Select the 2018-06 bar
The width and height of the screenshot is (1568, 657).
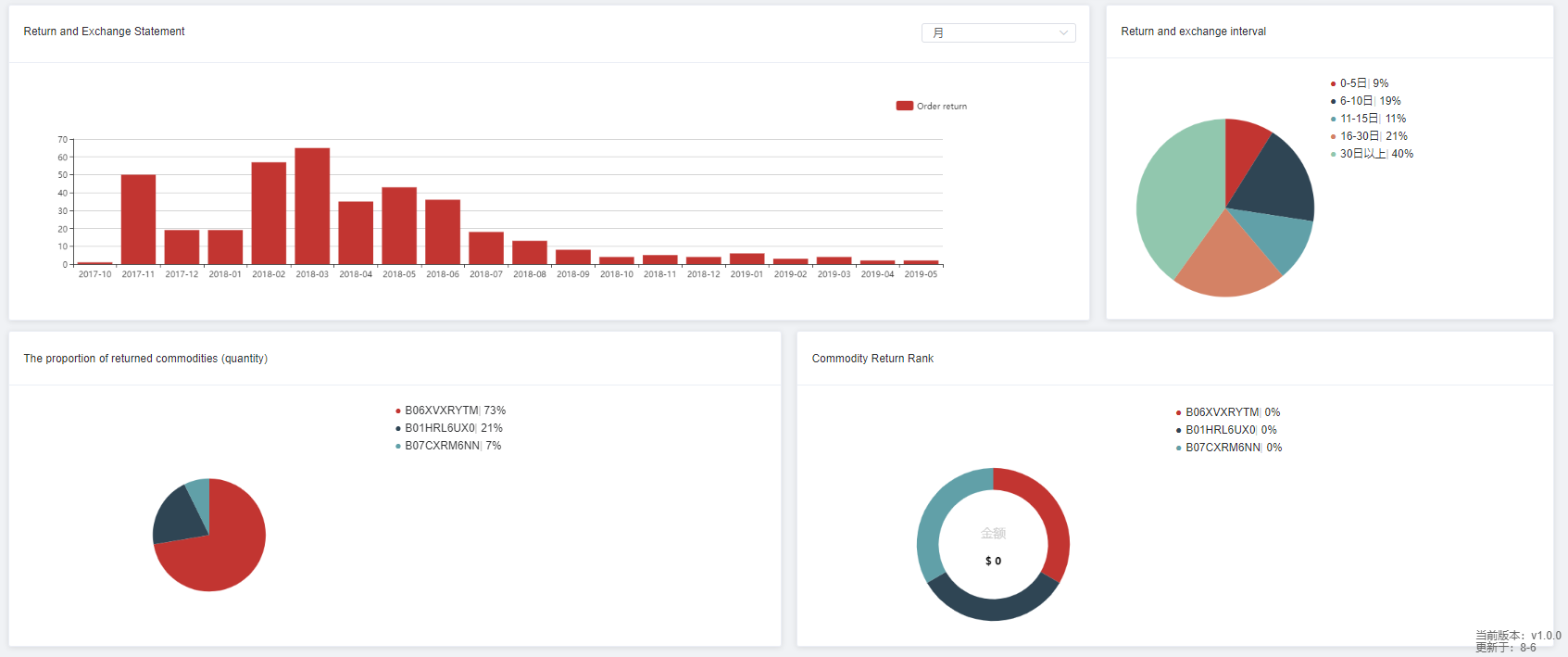point(443,232)
